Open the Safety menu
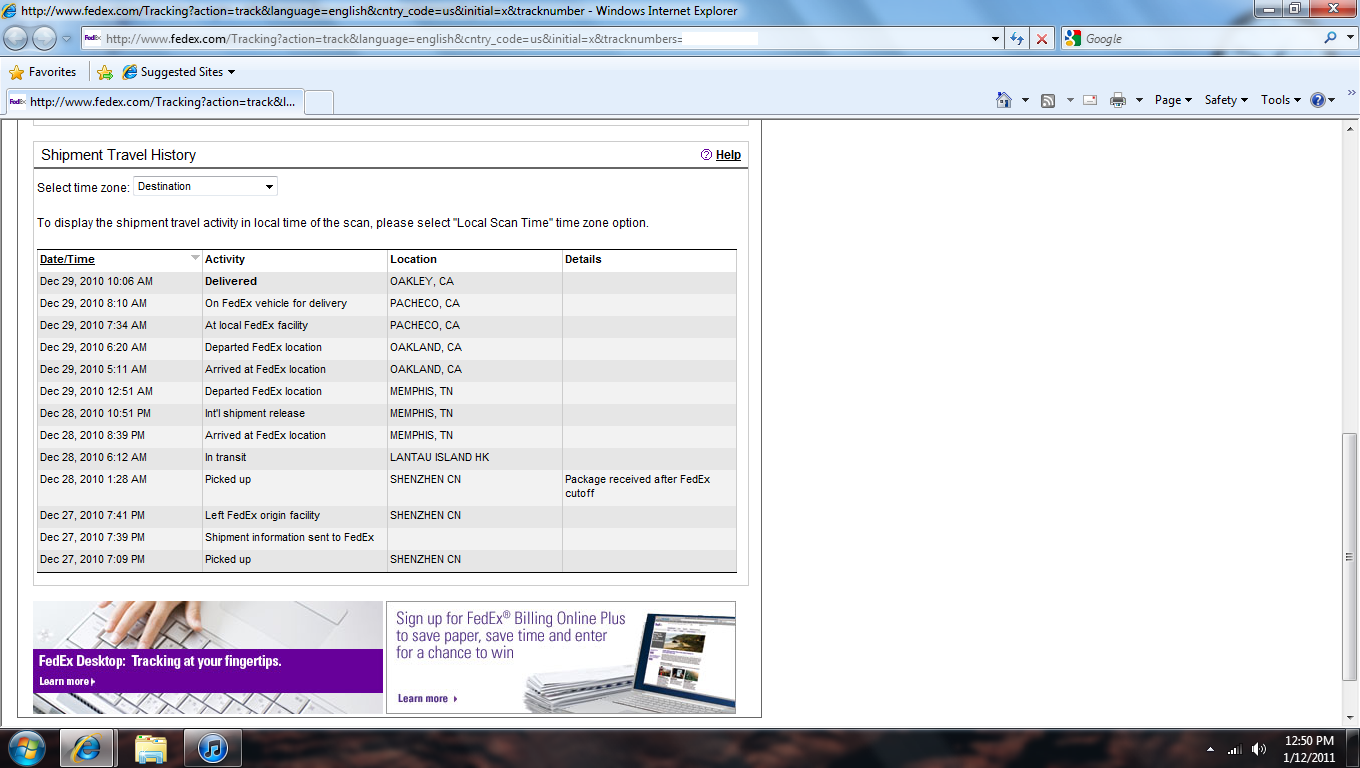Viewport: 1360px width, 768px height. point(1227,100)
